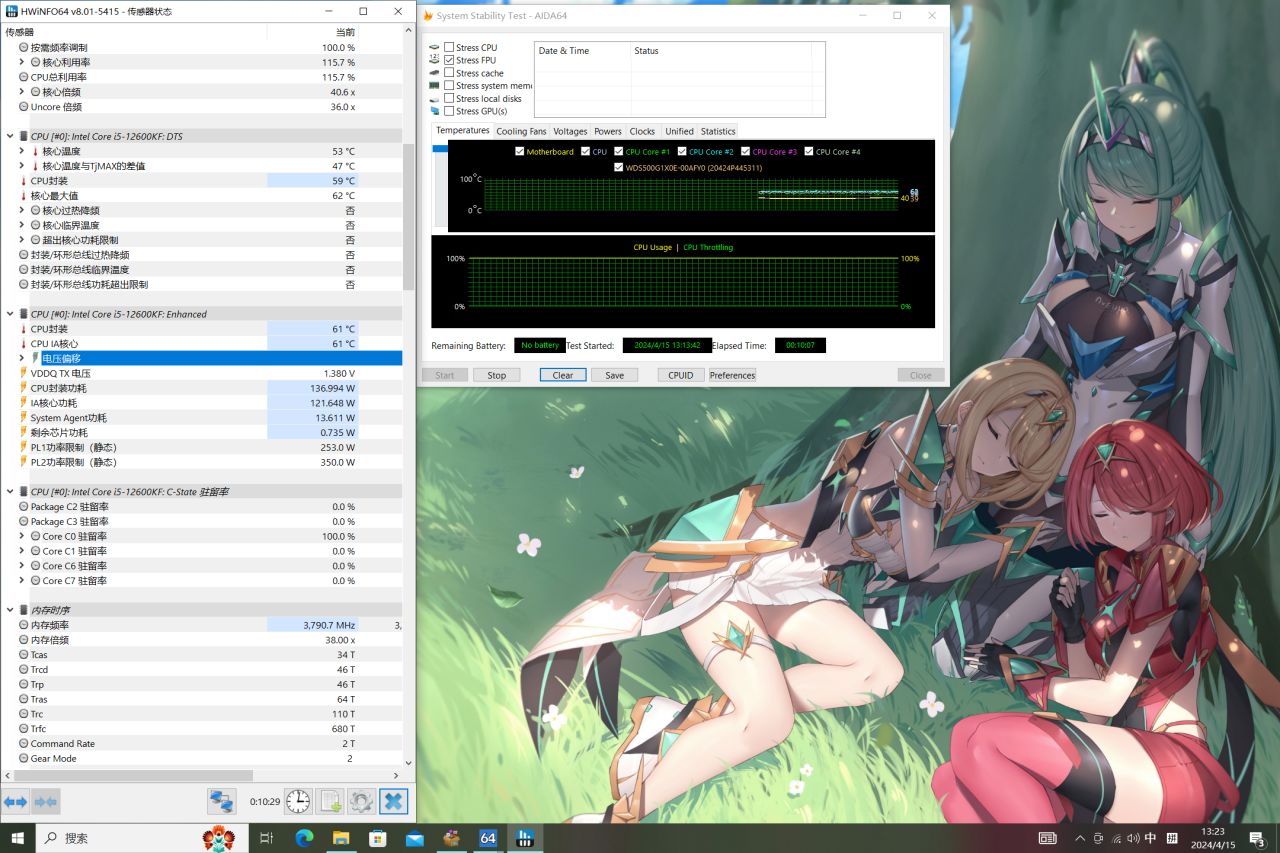Enable the Stress GPU(s) checkbox
The image size is (1280, 853).
[449, 111]
